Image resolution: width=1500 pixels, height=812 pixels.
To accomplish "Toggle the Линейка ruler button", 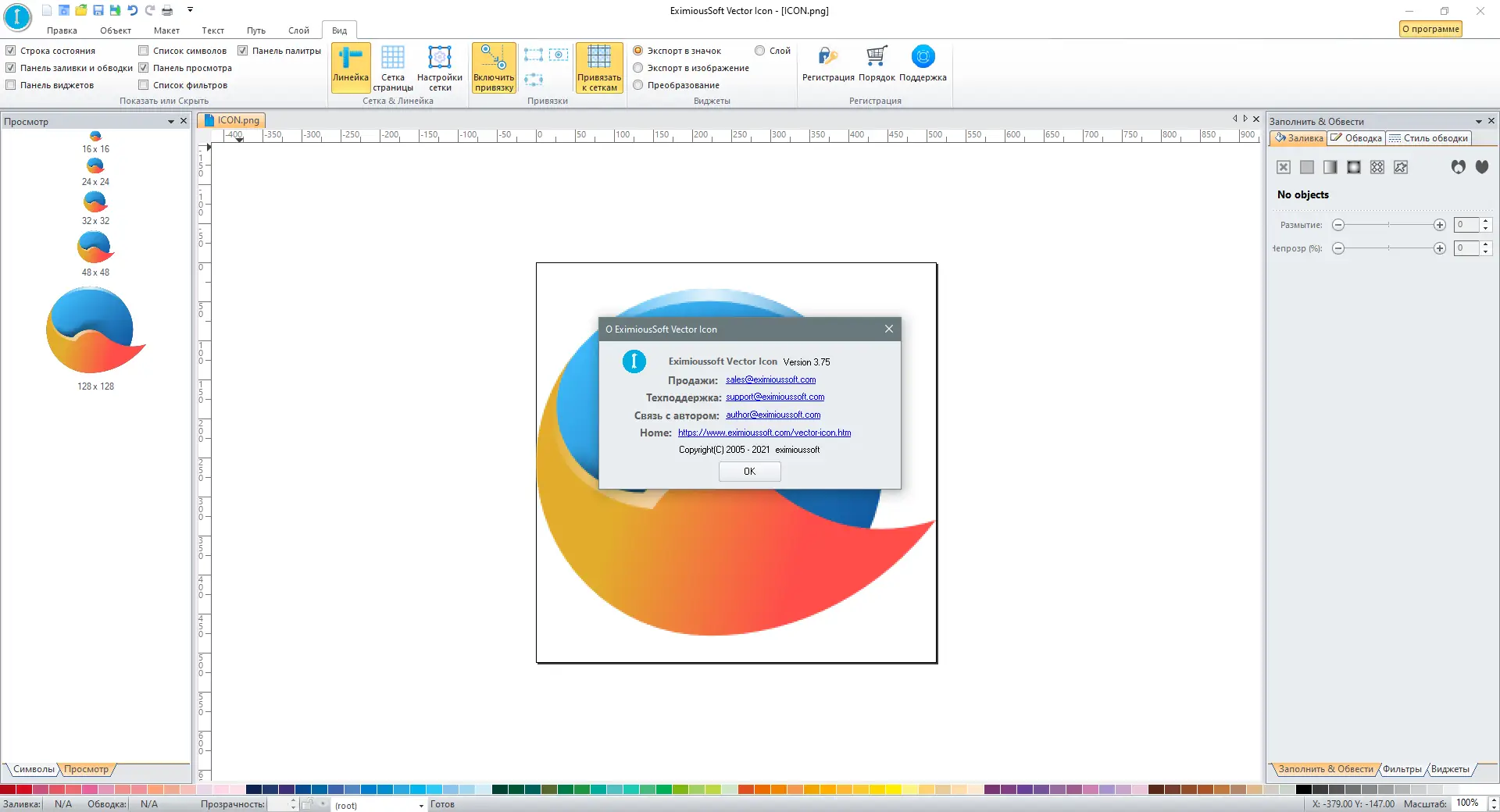I will 351,67.
